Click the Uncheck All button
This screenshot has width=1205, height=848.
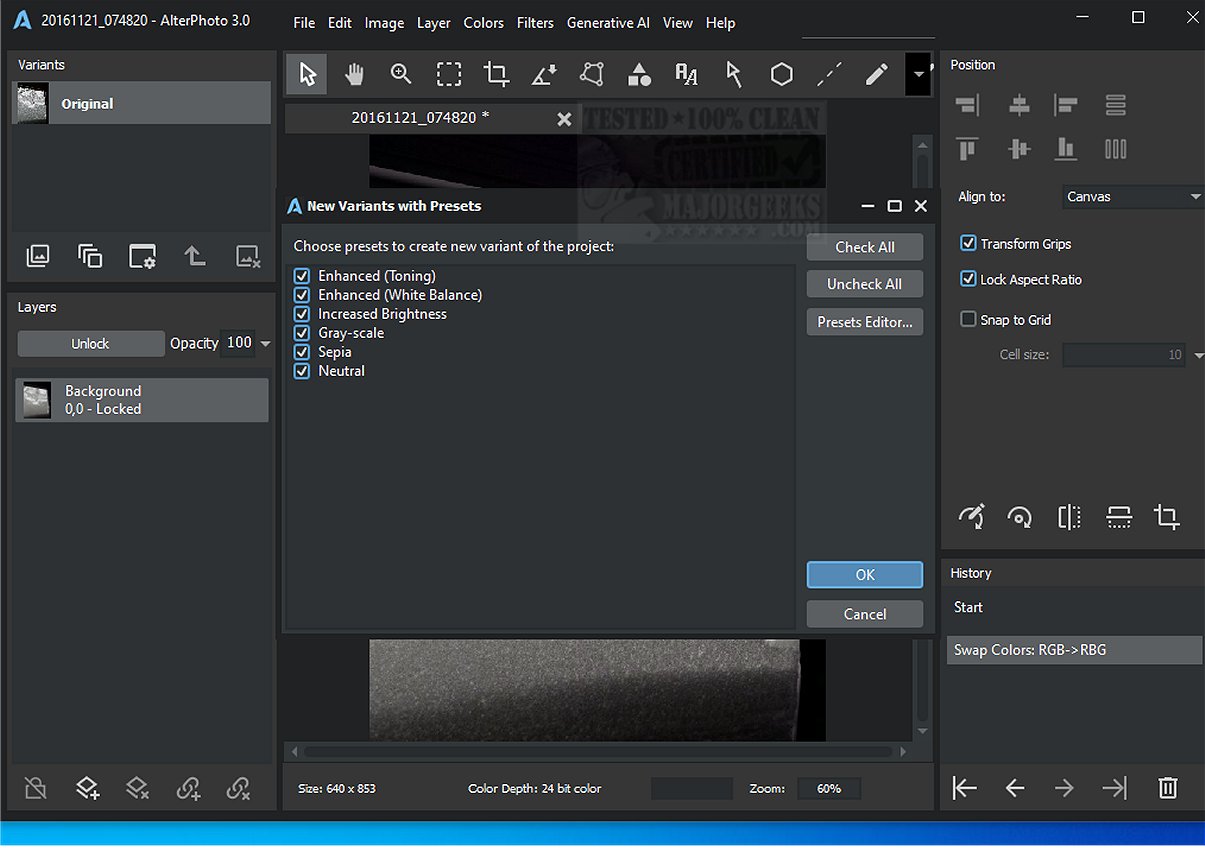[864, 284]
